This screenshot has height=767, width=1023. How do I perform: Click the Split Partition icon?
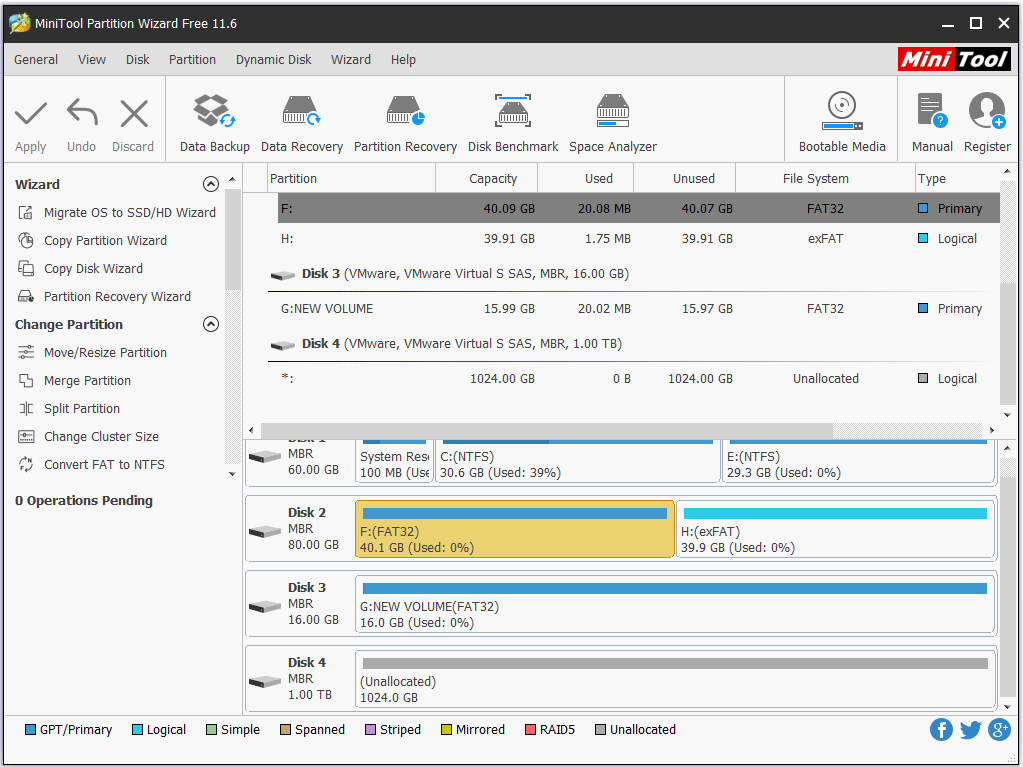coord(26,409)
